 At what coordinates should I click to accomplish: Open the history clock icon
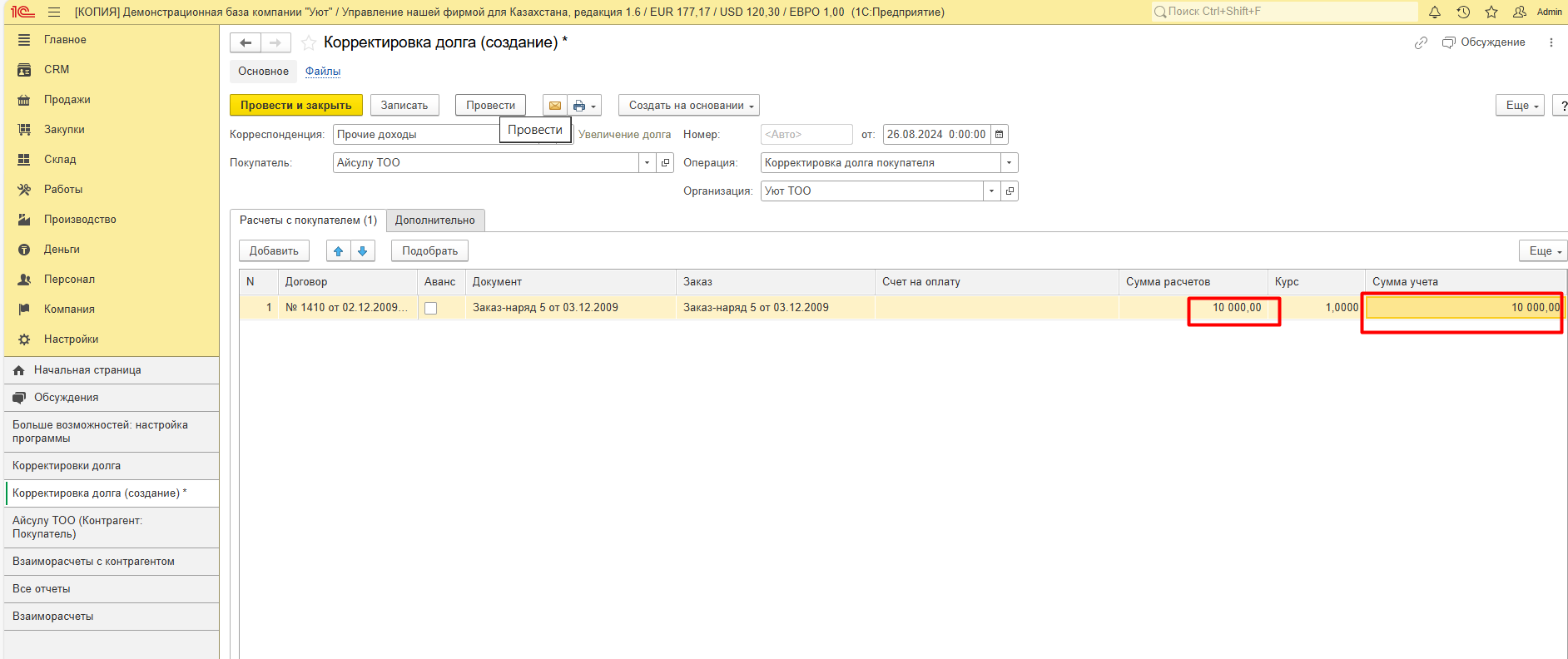tap(1463, 12)
